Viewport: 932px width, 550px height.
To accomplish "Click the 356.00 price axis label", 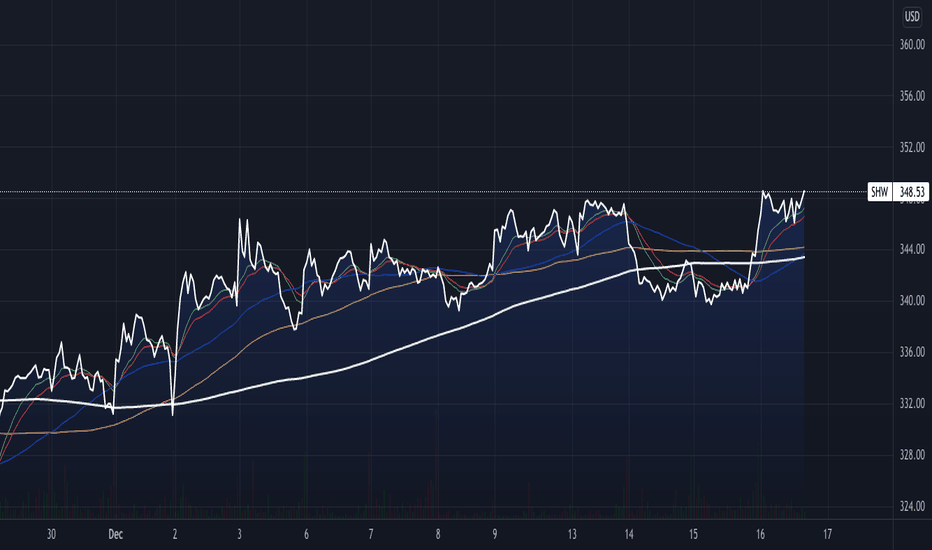I will tap(912, 96).
